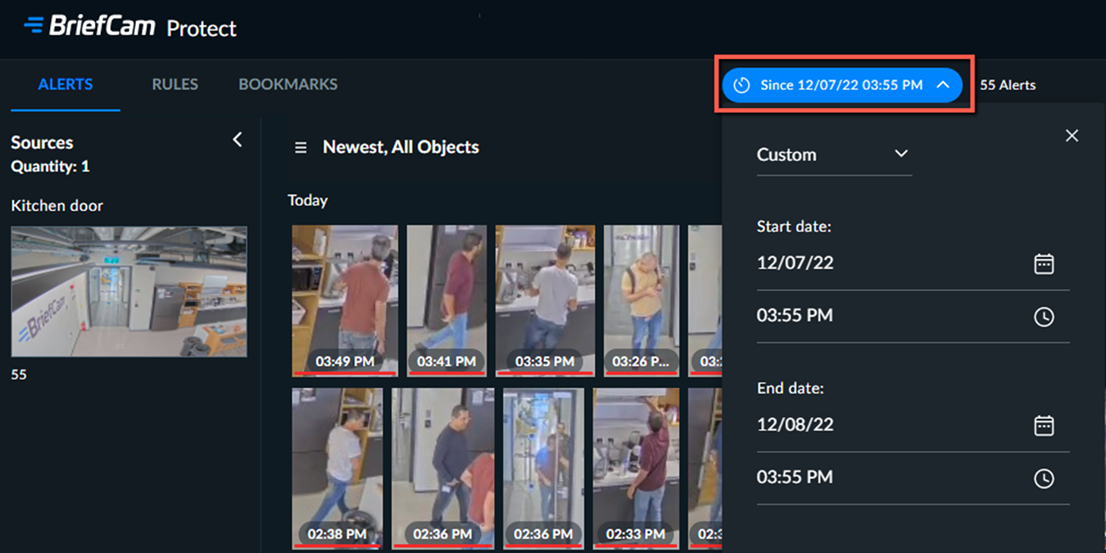Open the 02:33 PM alert thumbnail
The height and width of the screenshot is (553, 1106).
pyautogui.click(x=636, y=468)
